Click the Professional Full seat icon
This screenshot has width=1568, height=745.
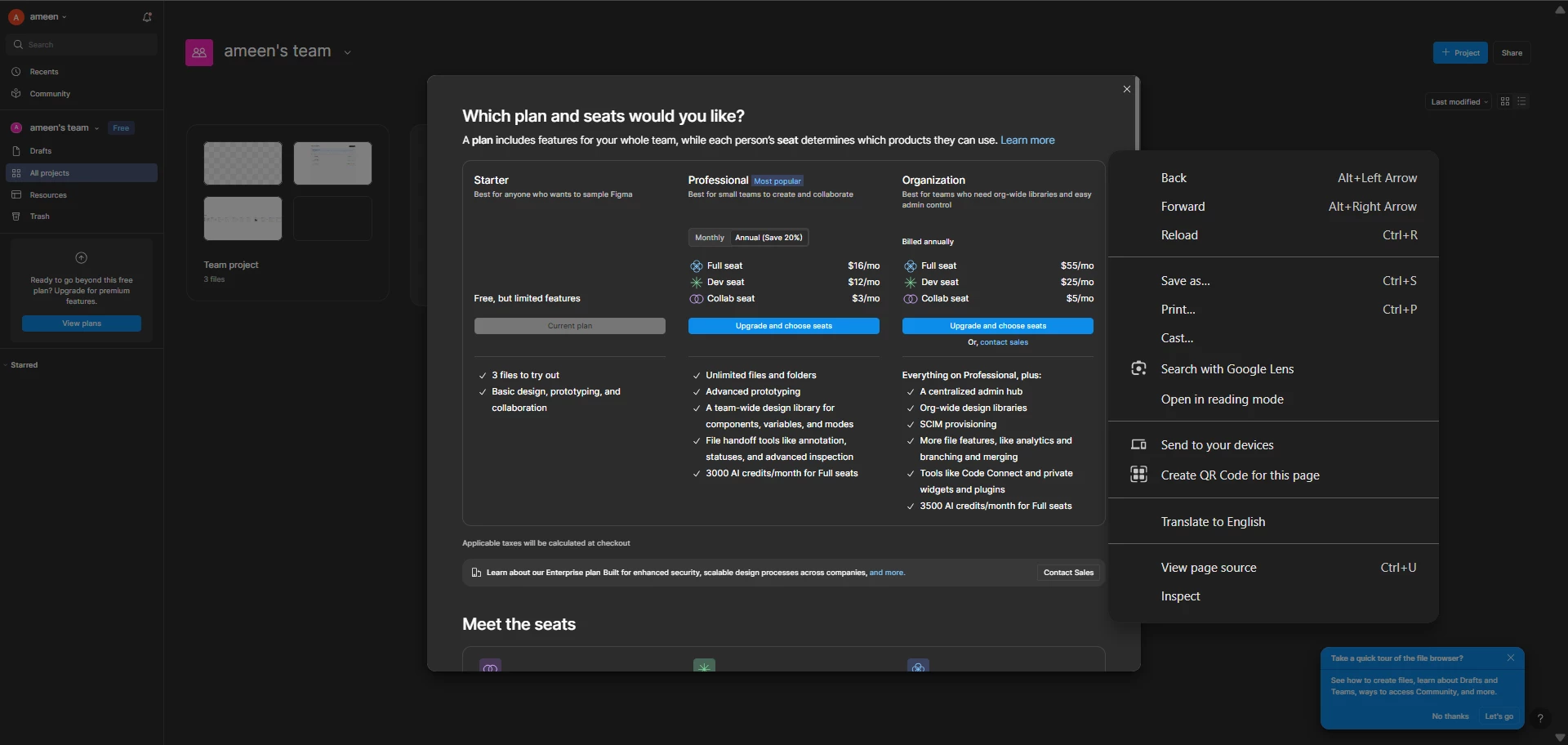(x=697, y=266)
